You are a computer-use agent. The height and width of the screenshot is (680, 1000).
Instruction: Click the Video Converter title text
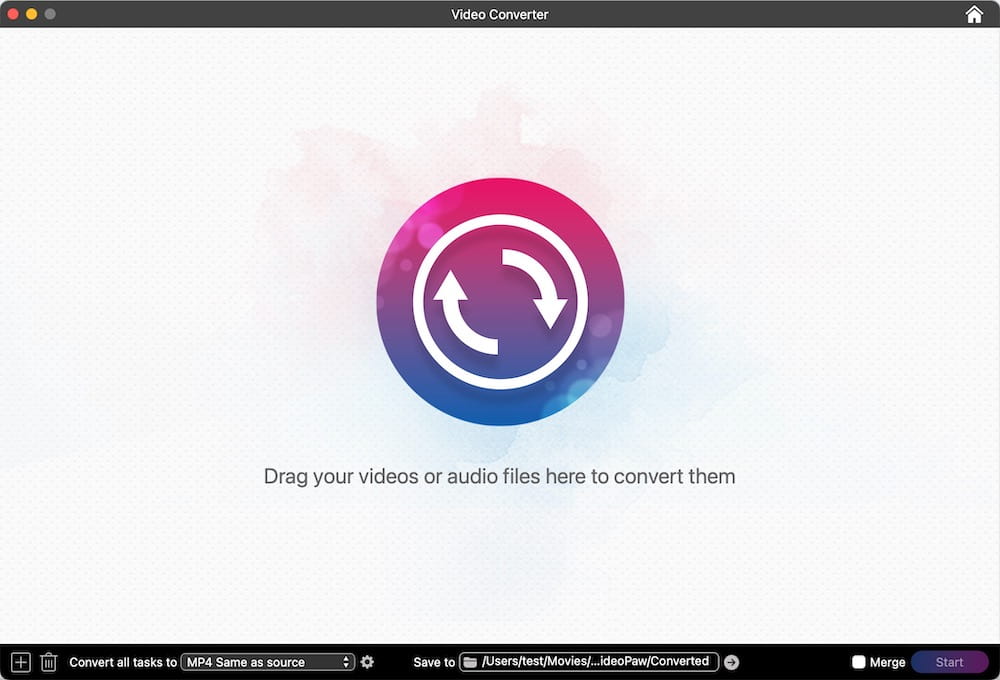[x=499, y=14]
